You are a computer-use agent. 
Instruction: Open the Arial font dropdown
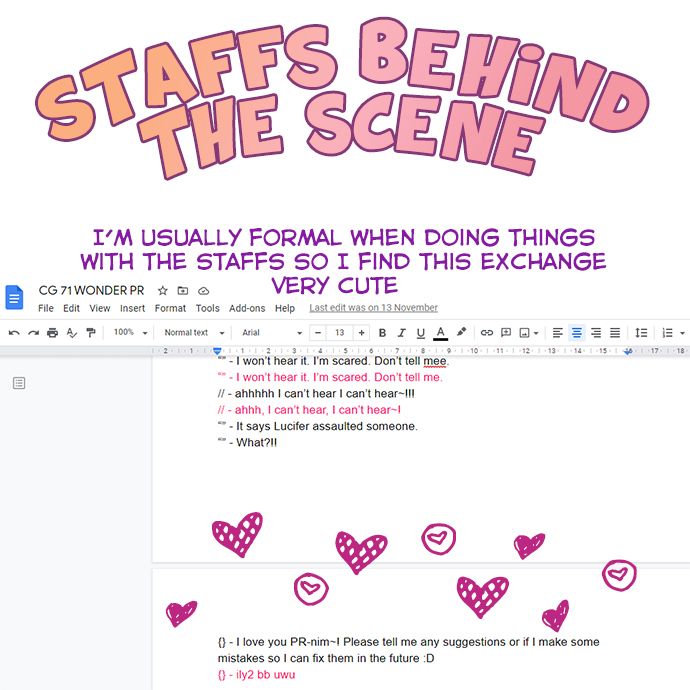271,332
